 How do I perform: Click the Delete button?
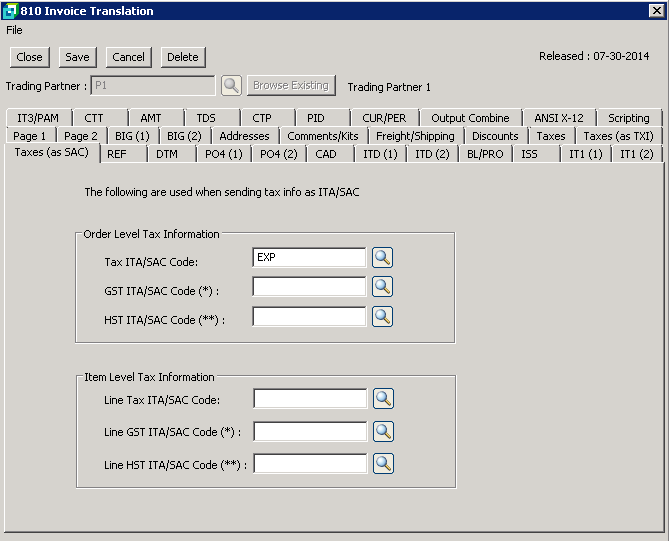pyautogui.click(x=182, y=58)
